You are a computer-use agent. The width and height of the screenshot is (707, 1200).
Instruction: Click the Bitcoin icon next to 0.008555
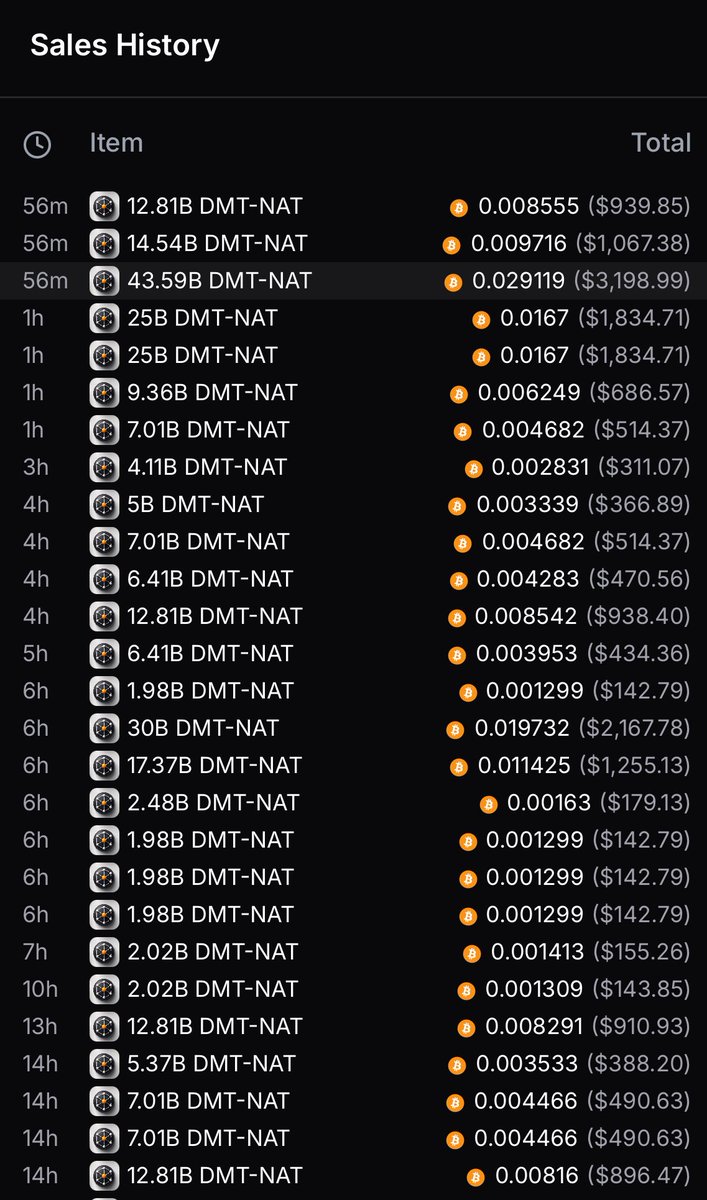459,208
